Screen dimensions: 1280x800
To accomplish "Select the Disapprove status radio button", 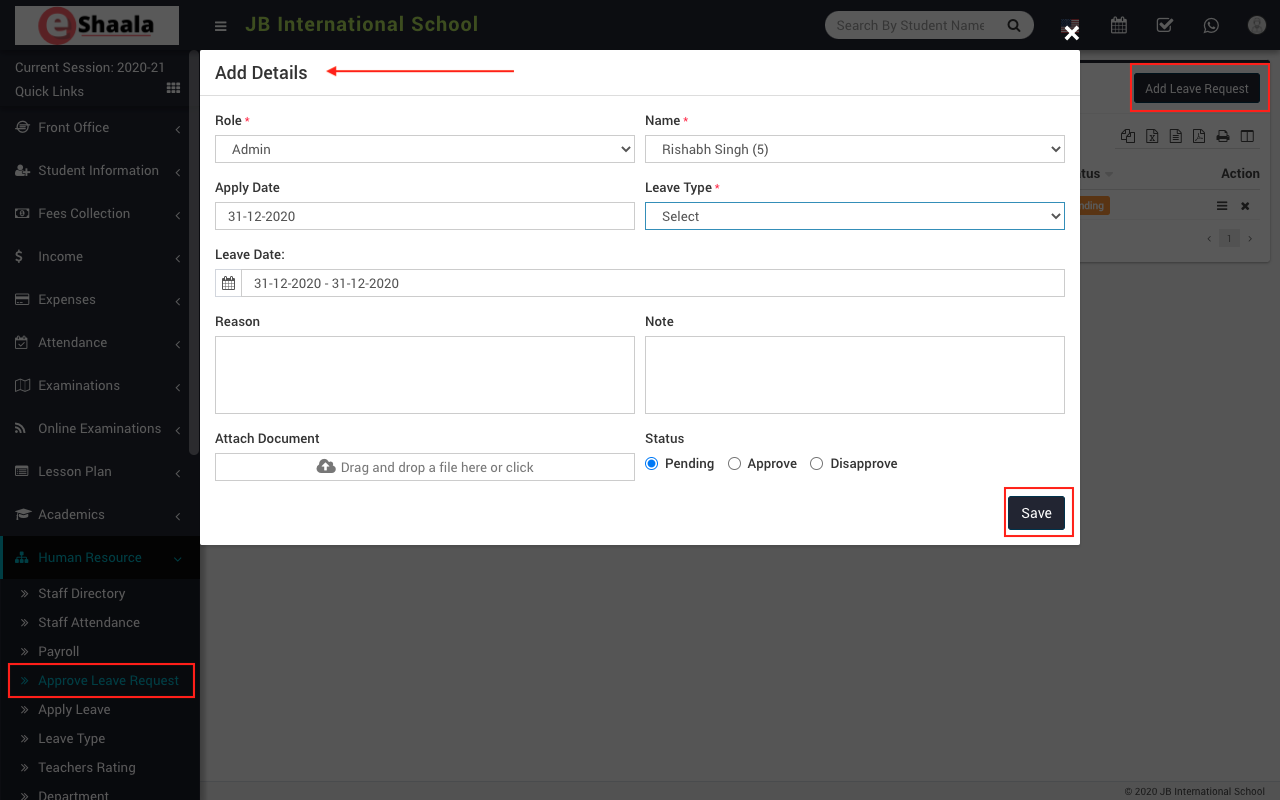I will click(817, 464).
